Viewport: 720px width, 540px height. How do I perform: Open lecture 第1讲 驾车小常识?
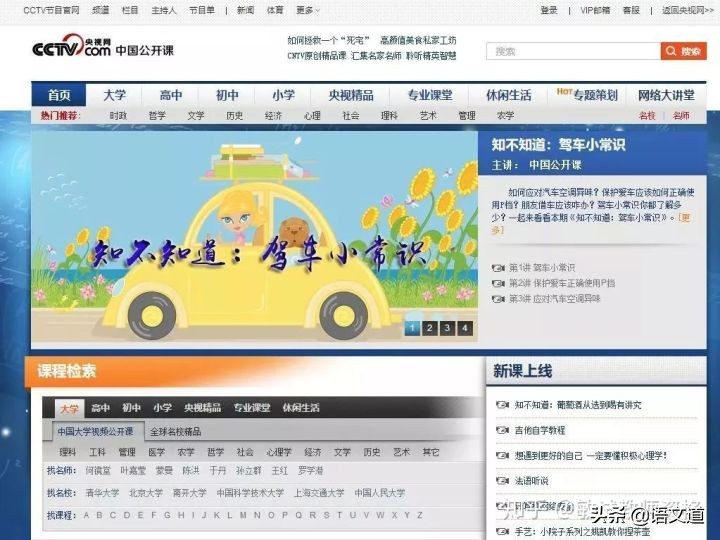click(542, 268)
